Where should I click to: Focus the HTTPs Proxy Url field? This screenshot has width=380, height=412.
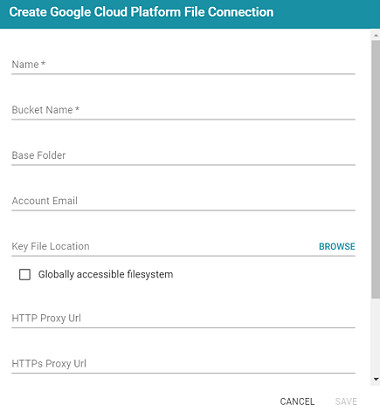pos(183,364)
